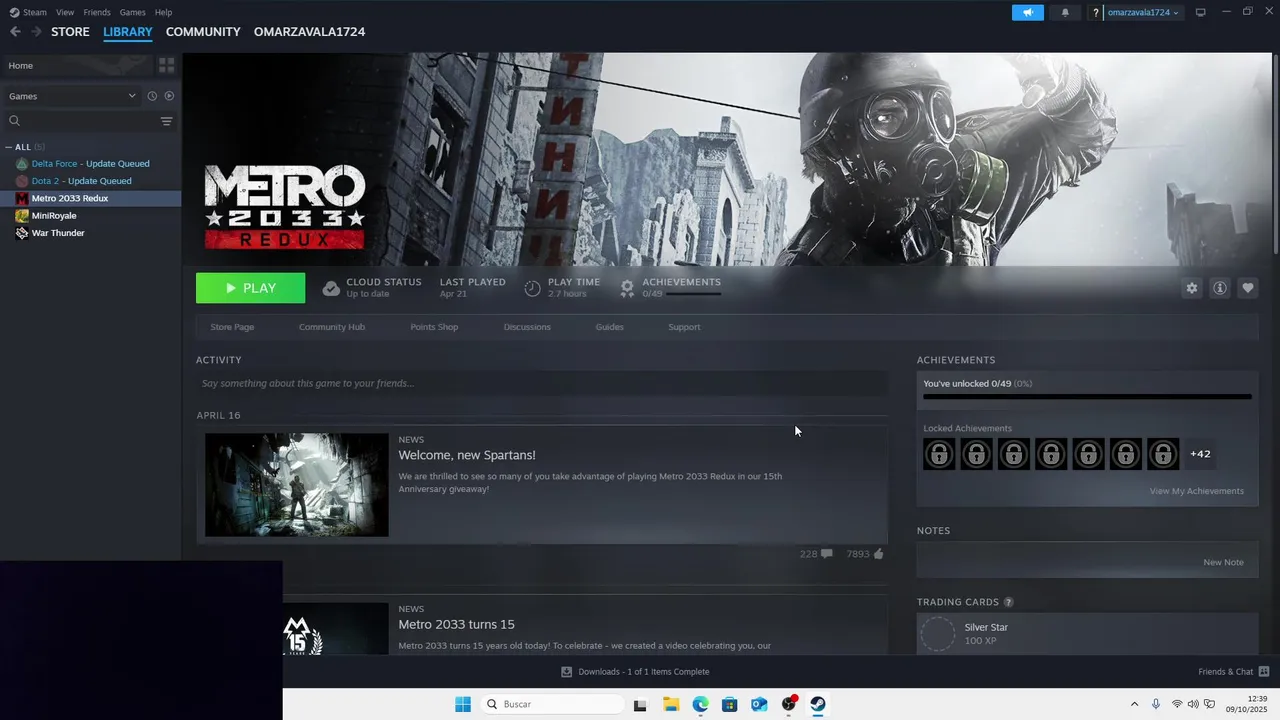Open the Games filter dropdown
Screen dimensions: 1280x720
[x=72, y=96]
